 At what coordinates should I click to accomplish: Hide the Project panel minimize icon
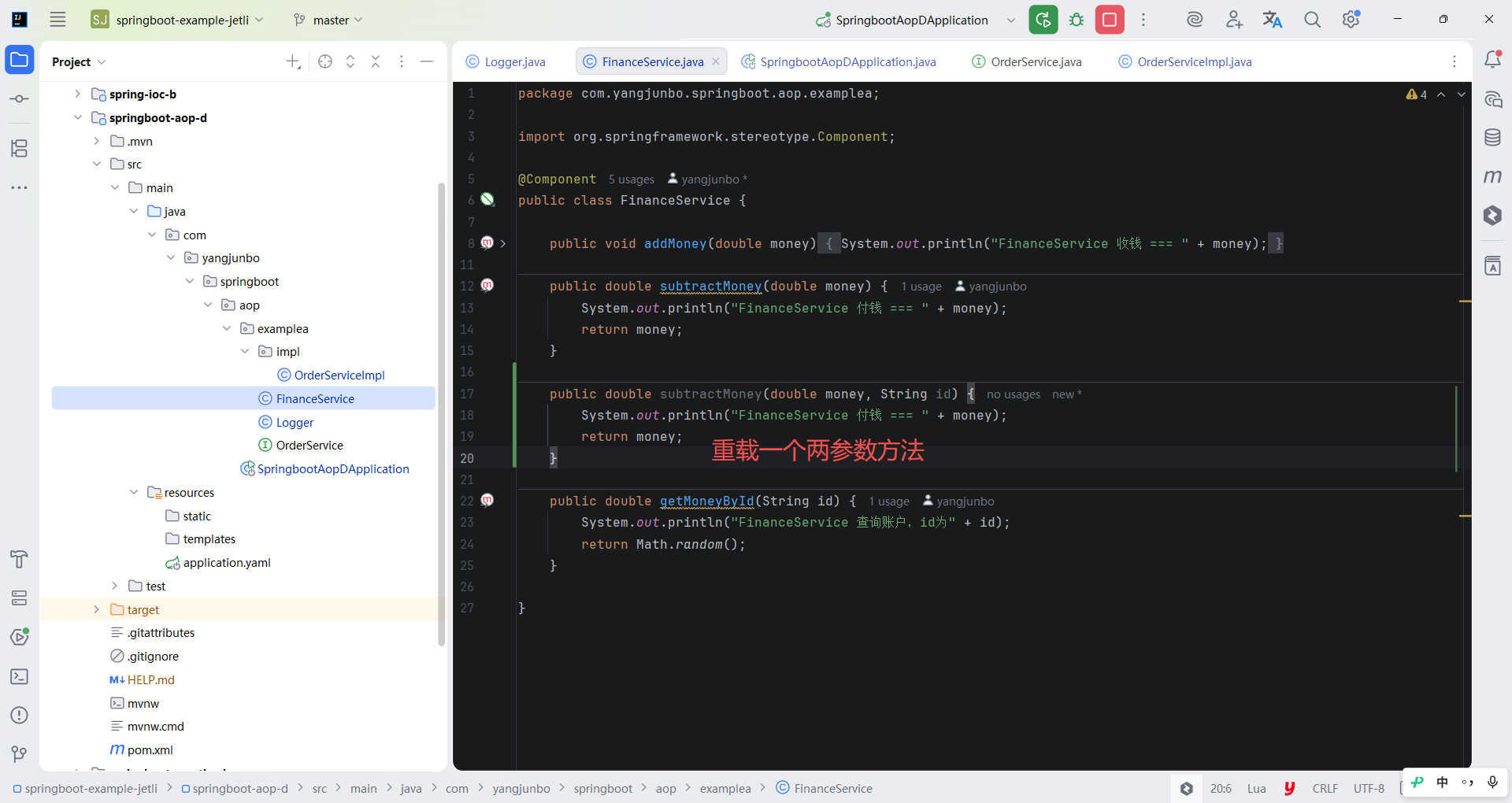[427, 61]
